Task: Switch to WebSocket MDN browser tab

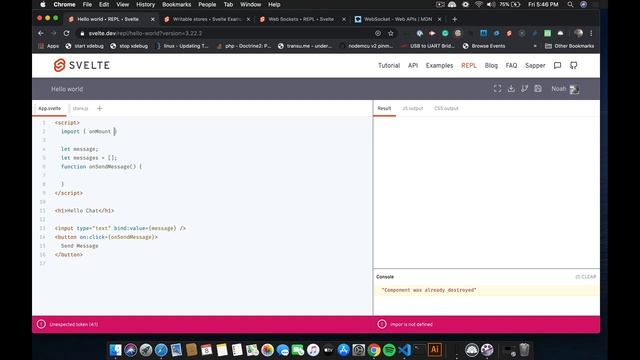Action: tap(397, 19)
